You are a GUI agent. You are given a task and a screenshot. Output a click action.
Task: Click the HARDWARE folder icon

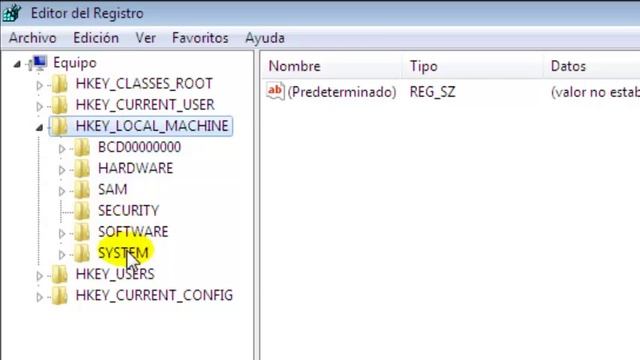(82, 169)
